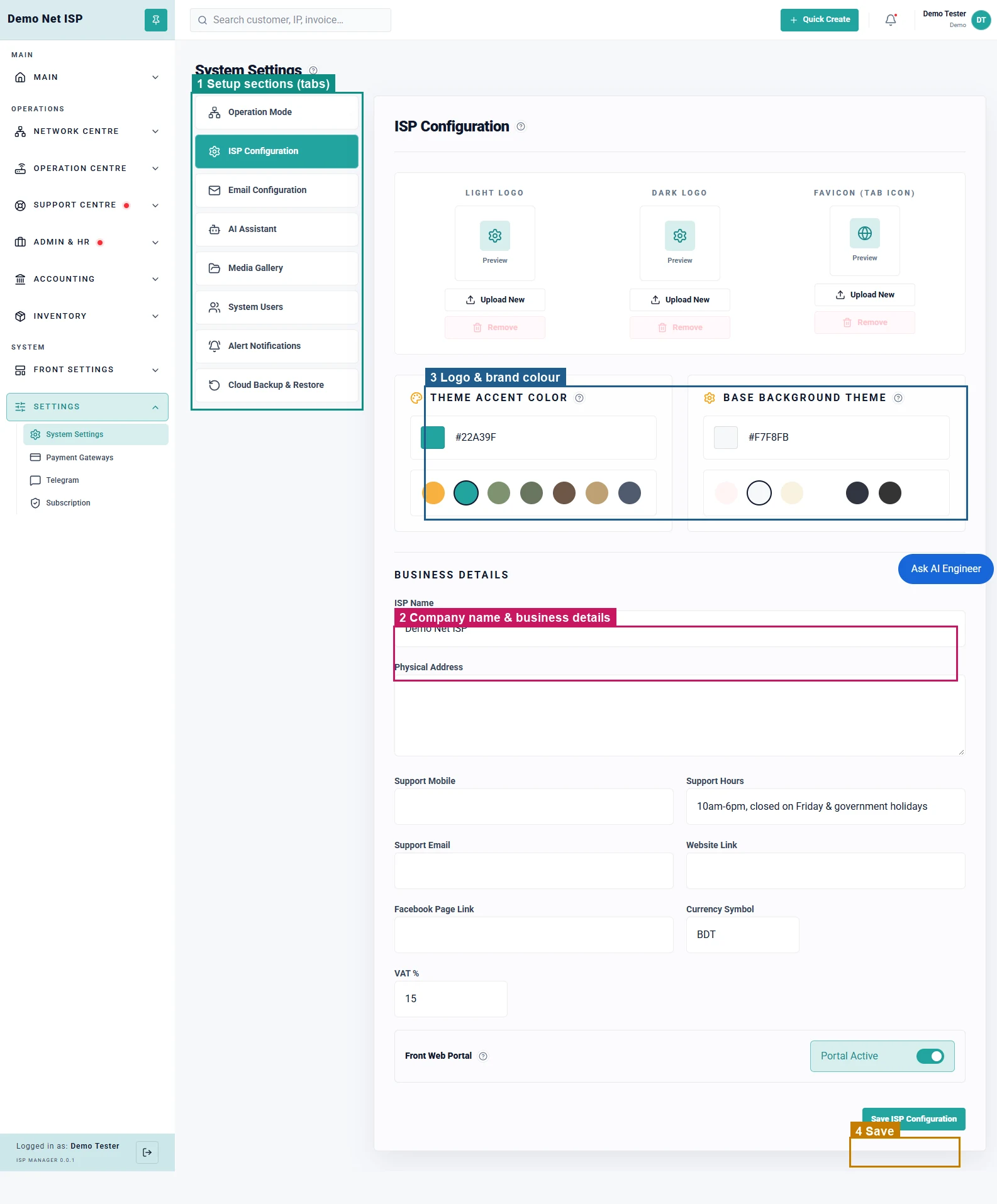
Task: Open the notifications bell
Action: (x=891, y=19)
